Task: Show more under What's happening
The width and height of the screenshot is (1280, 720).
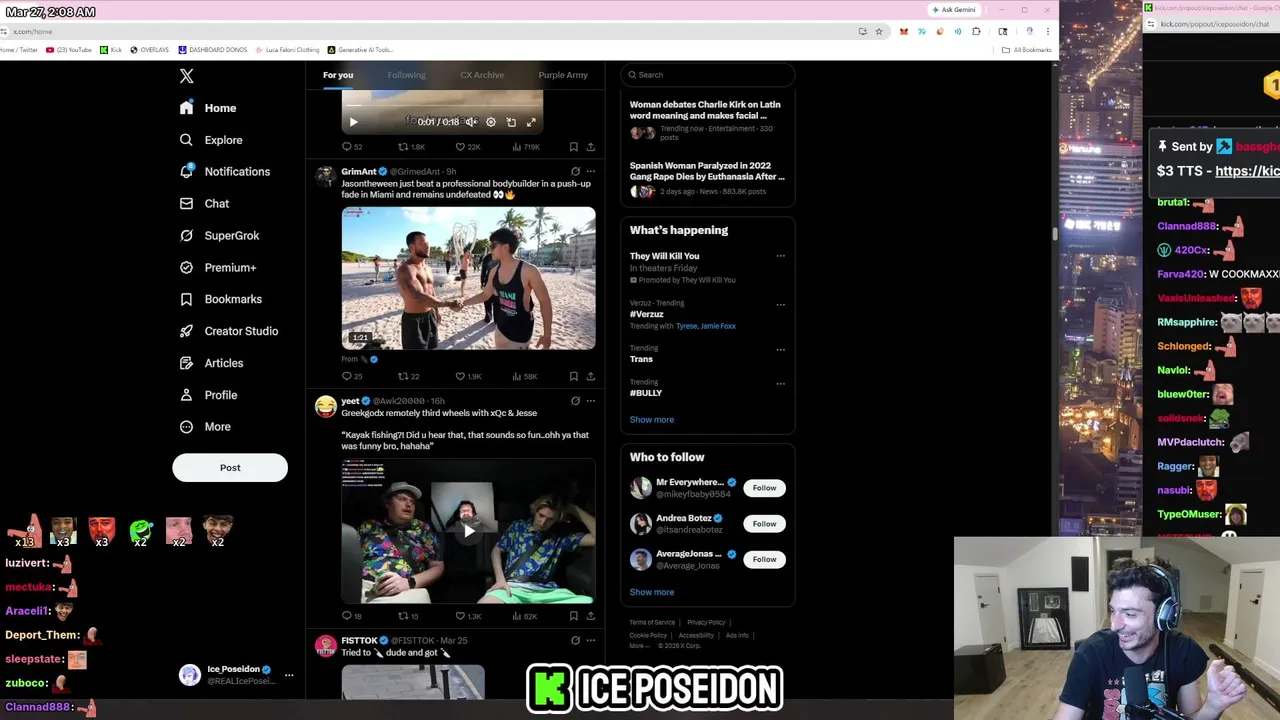Action: pos(652,420)
